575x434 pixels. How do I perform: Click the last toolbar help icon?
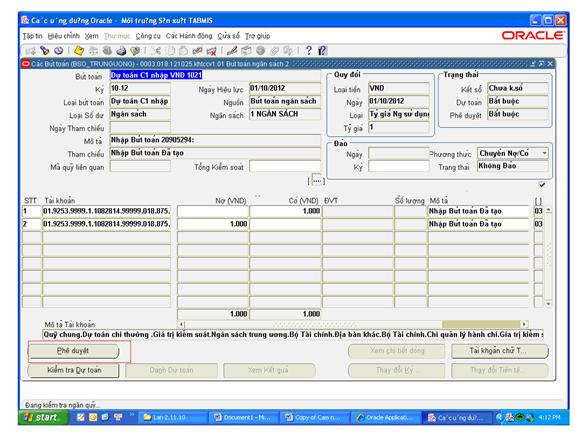pyautogui.click(x=322, y=51)
